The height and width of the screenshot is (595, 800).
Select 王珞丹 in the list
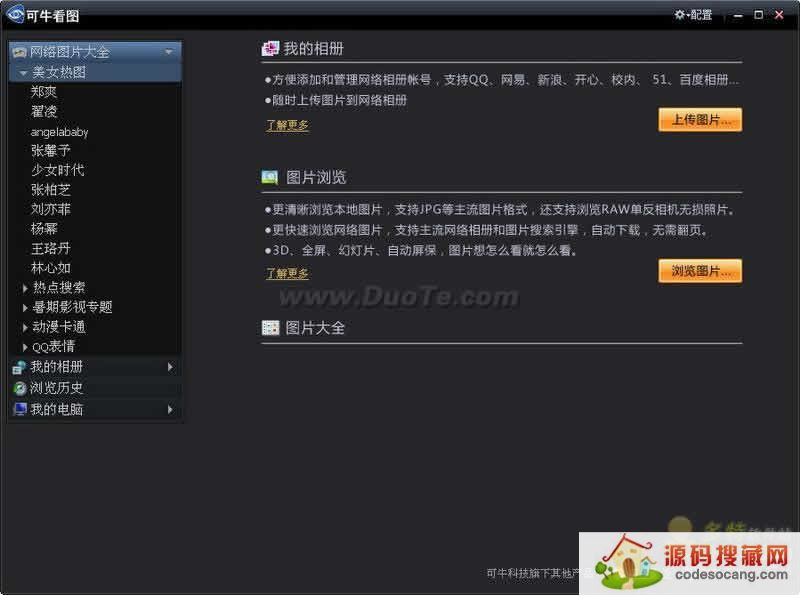coord(51,249)
